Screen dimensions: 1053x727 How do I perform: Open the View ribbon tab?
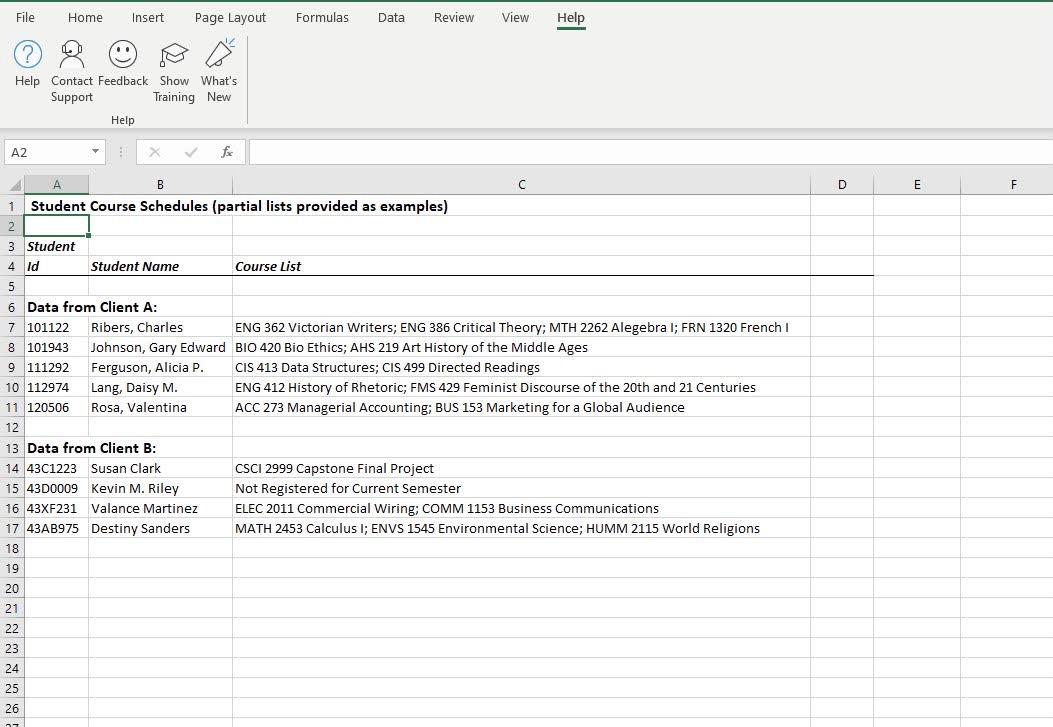pyautogui.click(x=515, y=18)
